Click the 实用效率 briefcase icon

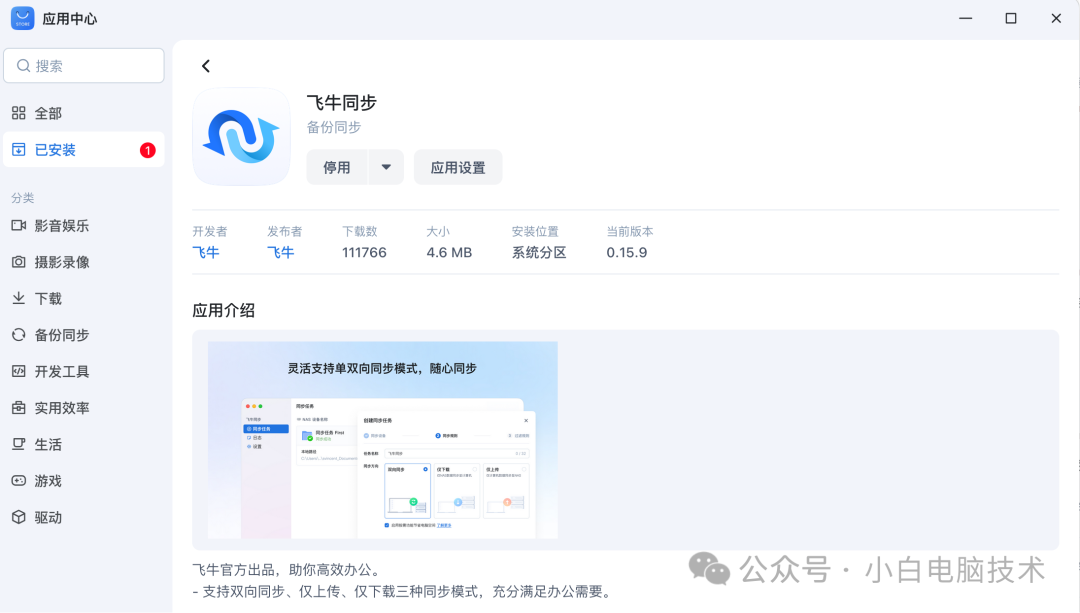(x=19, y=408)
